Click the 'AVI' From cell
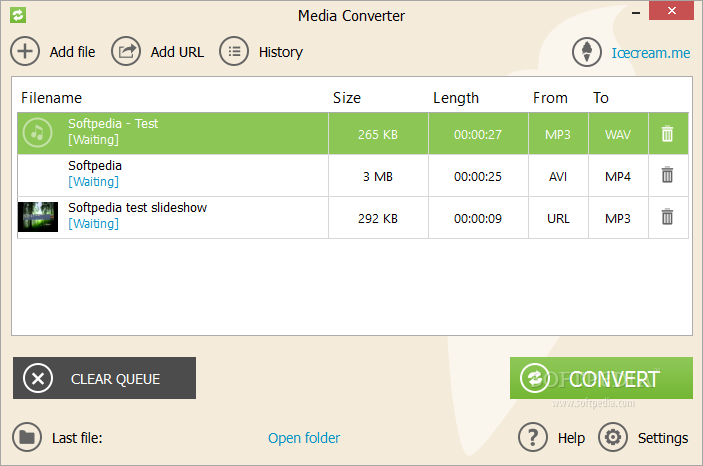Image resolution: width=703 pixels, height=466 pixels. point(558,177)
